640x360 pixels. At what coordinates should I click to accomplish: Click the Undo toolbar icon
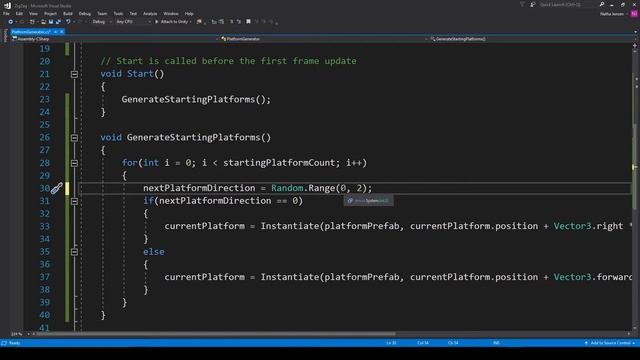coord(68,22)
